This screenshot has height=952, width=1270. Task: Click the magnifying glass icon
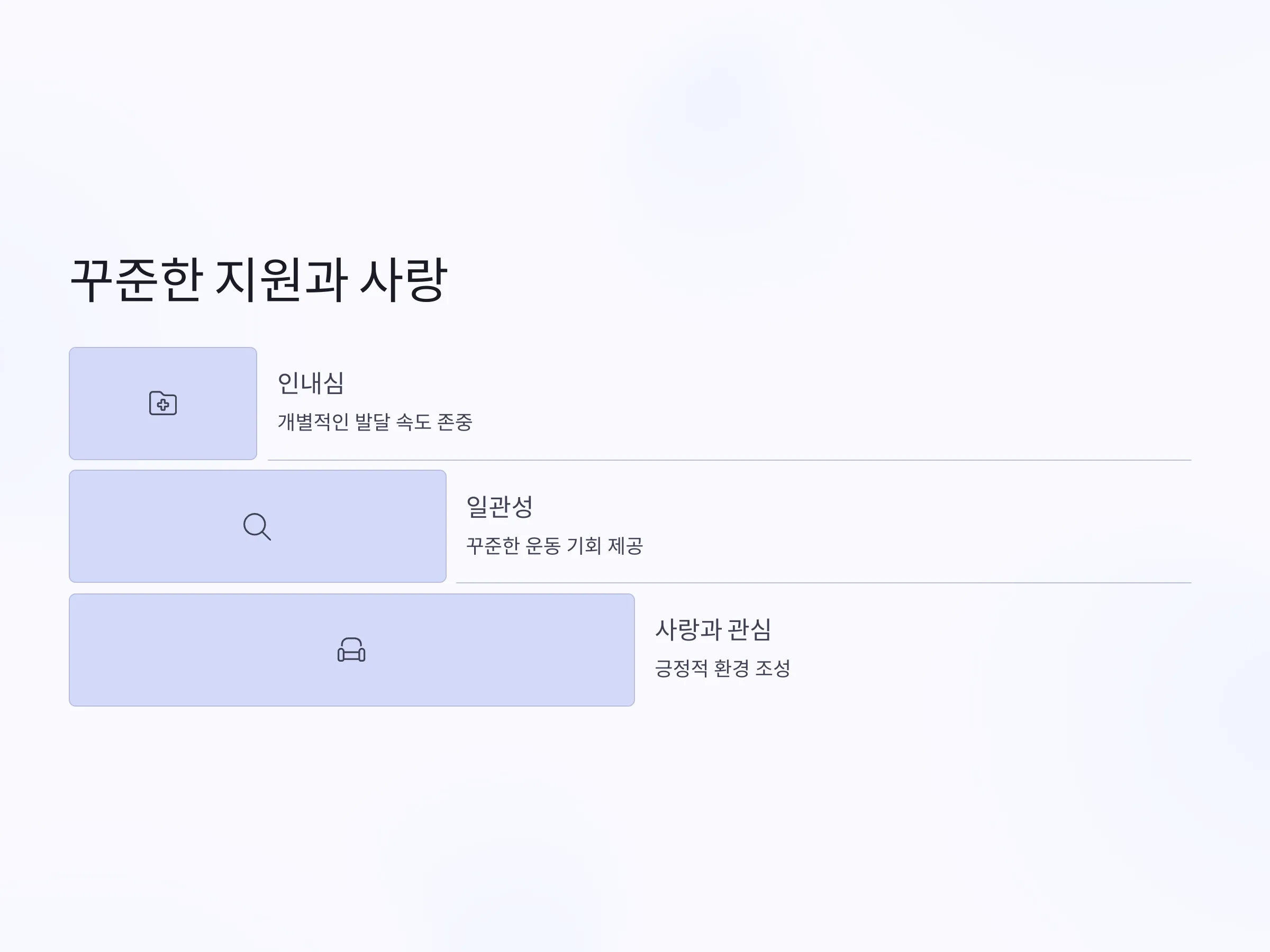tap(257, 526)
